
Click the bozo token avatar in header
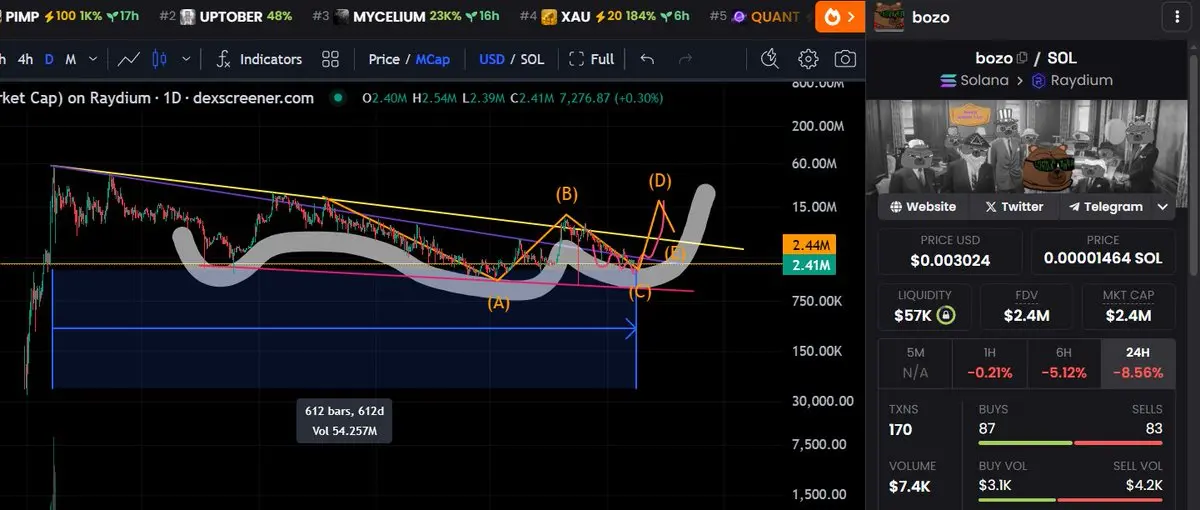[891, 17]
